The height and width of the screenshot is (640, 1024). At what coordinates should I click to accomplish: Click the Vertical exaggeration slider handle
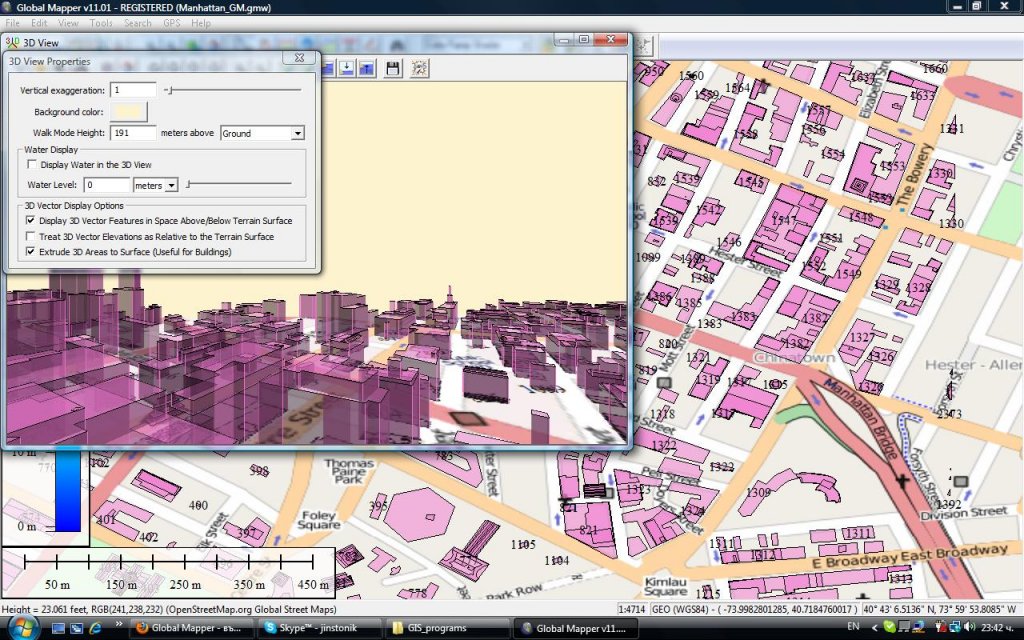170,90
